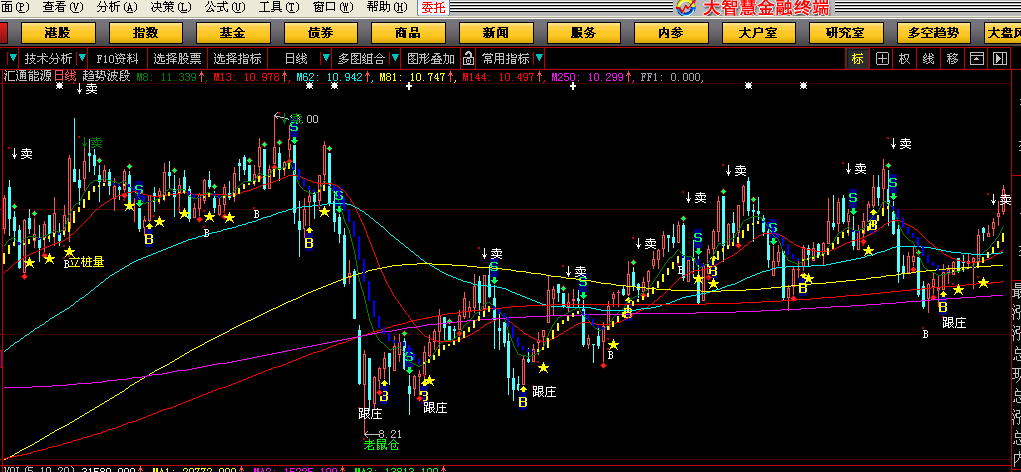Open the 查看(V) menu

pos(63,8)
